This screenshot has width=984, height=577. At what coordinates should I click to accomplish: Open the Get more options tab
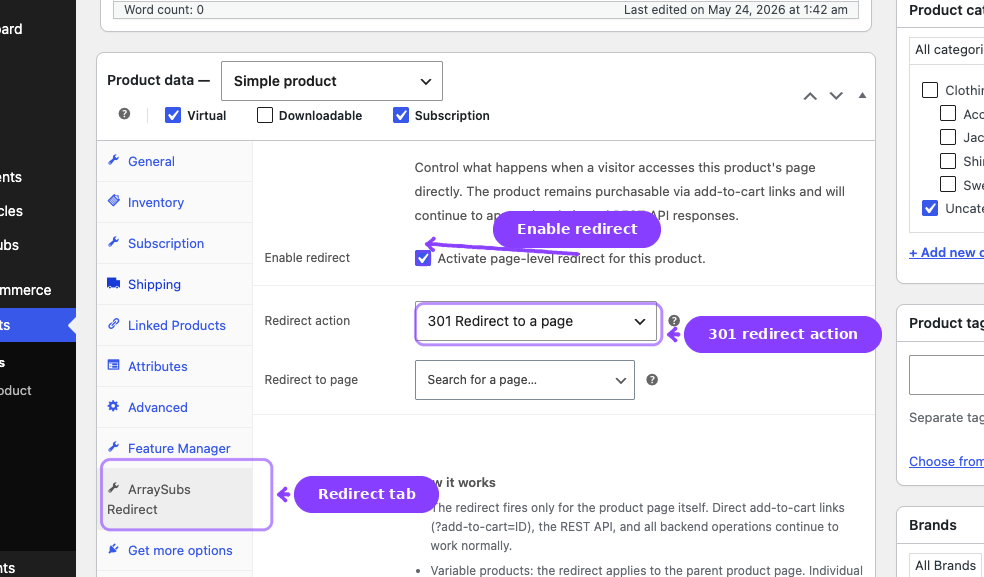pyautogui.click(x=174, y=551)
